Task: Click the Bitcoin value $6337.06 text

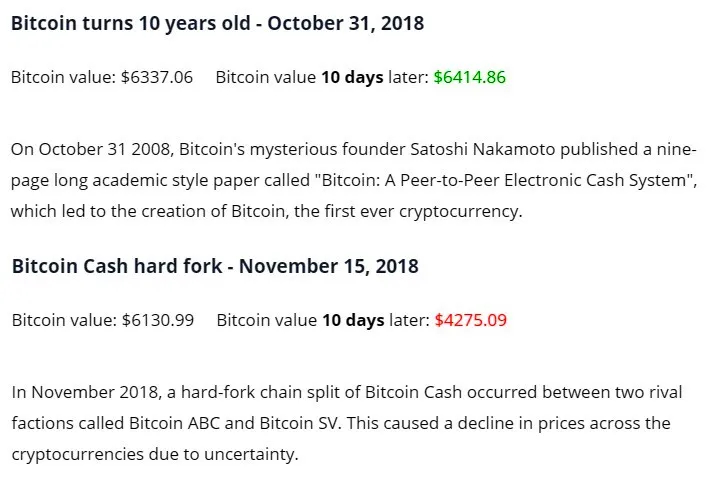Action: 102,77
